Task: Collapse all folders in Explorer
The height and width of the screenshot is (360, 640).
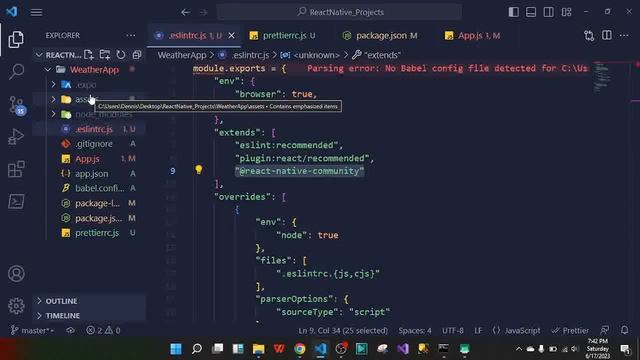Action: click(x=137, y=55)
